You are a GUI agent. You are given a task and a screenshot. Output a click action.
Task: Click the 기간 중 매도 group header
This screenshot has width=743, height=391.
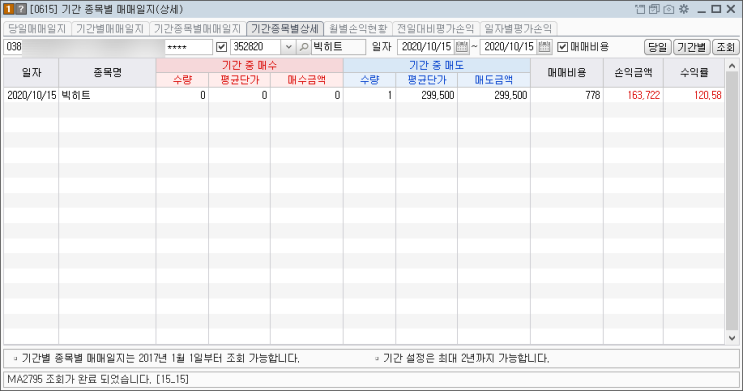click(436, 65)
